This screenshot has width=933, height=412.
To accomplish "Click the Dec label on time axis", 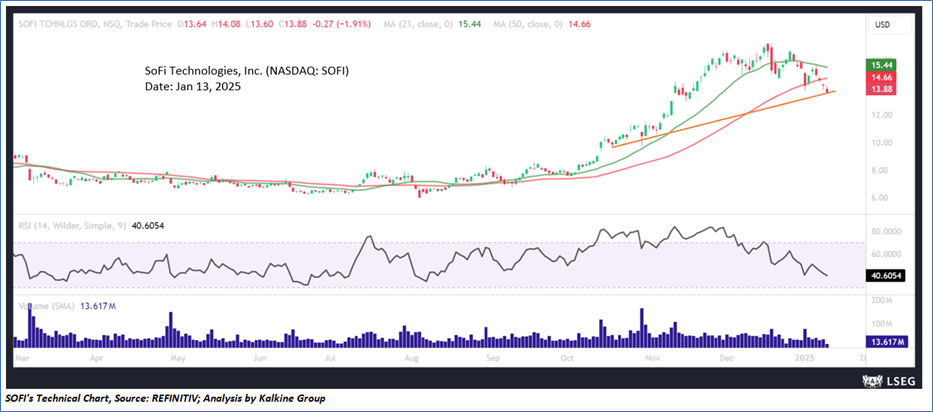I will pos(725,359).
